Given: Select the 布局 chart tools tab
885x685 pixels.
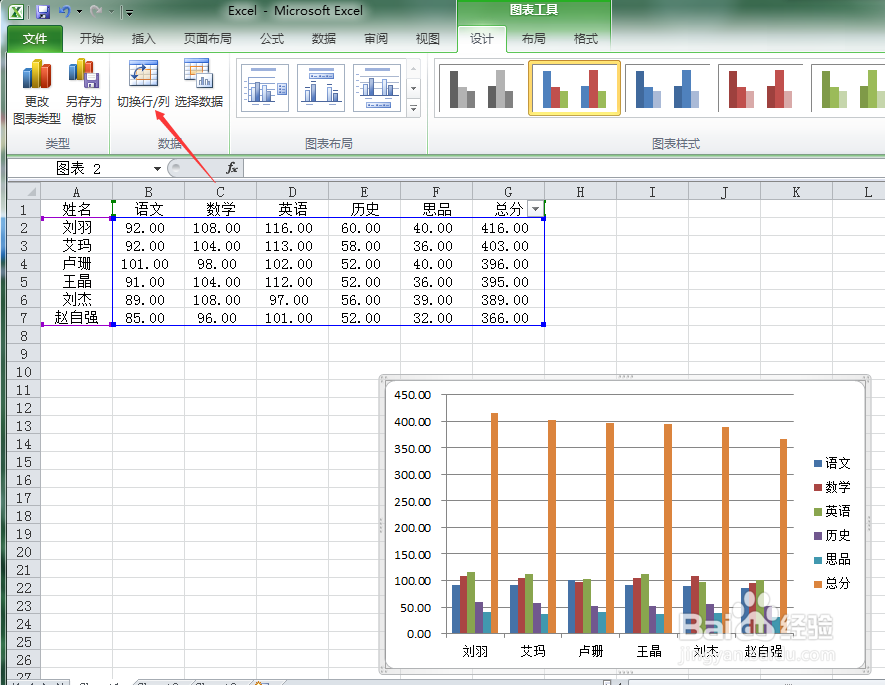Looking at the screenshot, I should pos(533,38).
